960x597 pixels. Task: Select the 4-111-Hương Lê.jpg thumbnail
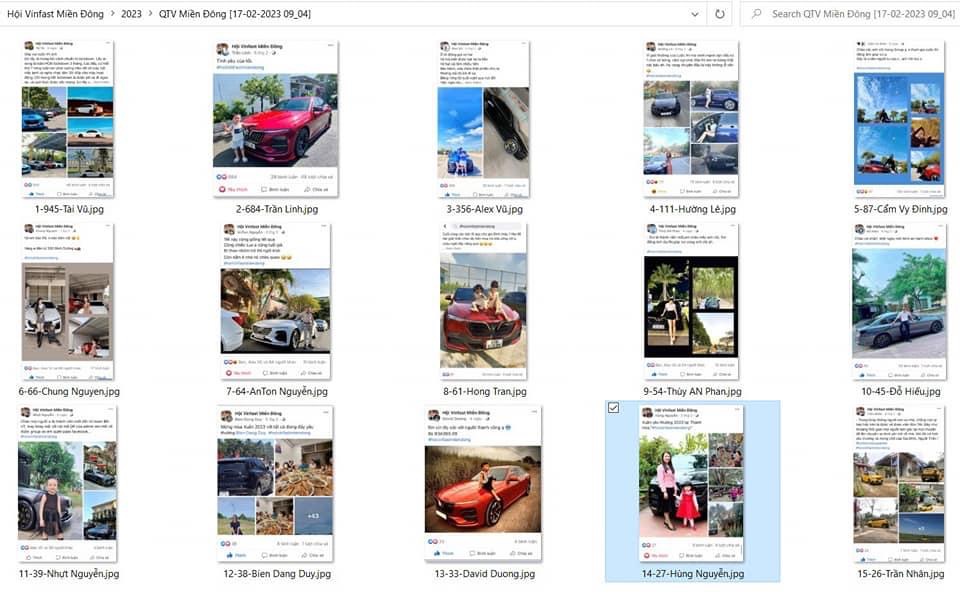point(690,118)
